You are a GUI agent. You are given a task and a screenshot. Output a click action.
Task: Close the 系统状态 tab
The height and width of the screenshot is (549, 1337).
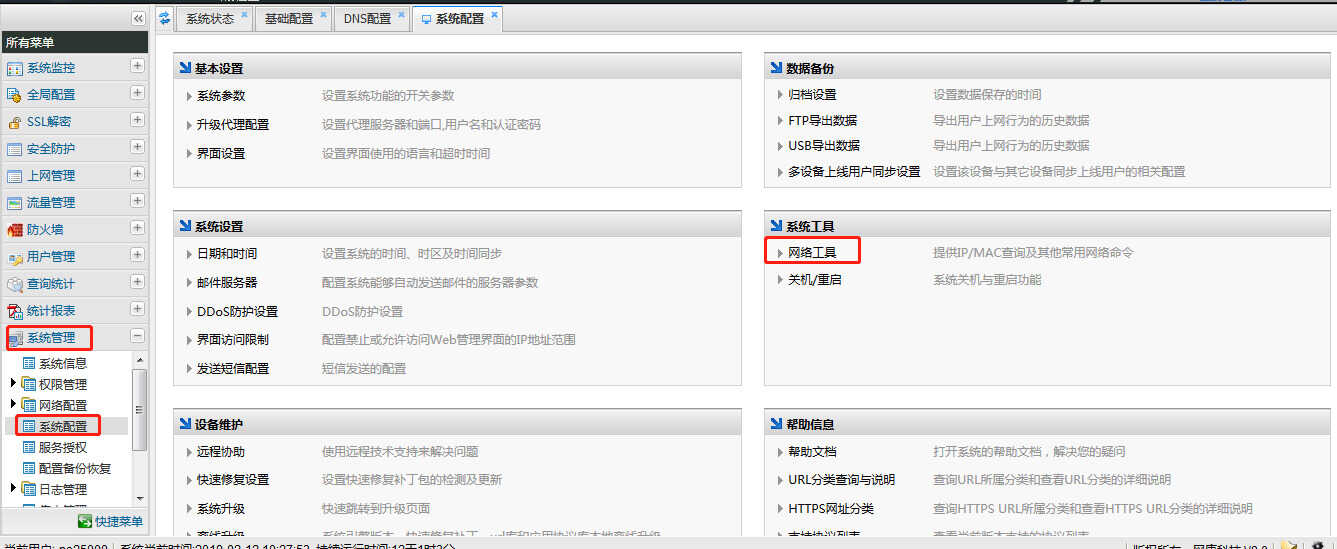[244, 14]
